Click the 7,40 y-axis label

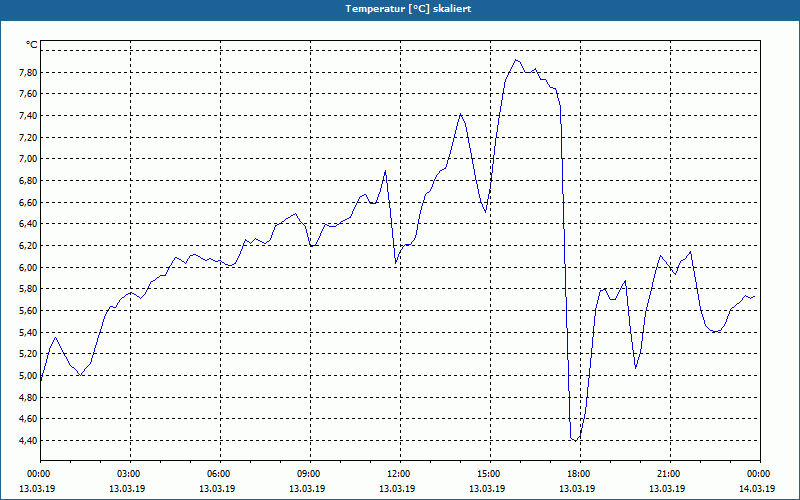[x=28, y=116]
